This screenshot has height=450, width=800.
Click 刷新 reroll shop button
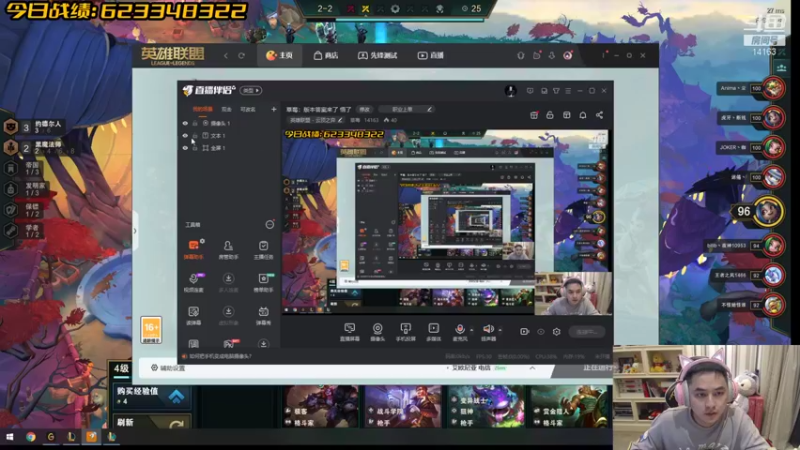pos(152,422)
